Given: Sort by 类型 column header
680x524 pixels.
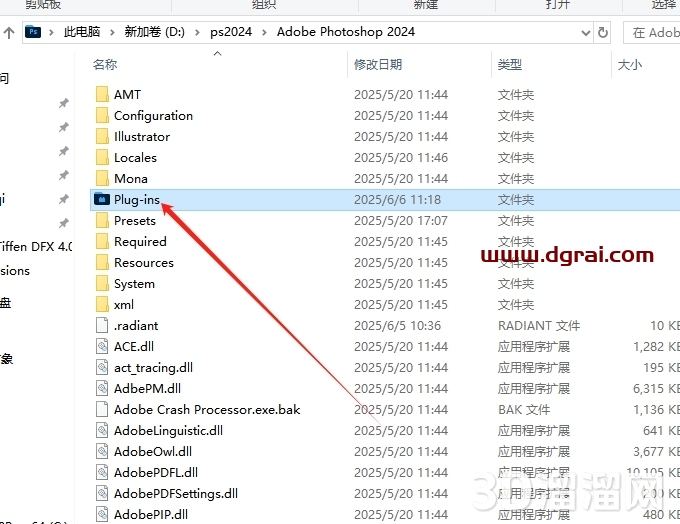Looking at the screenshot, I should [510, 65].
